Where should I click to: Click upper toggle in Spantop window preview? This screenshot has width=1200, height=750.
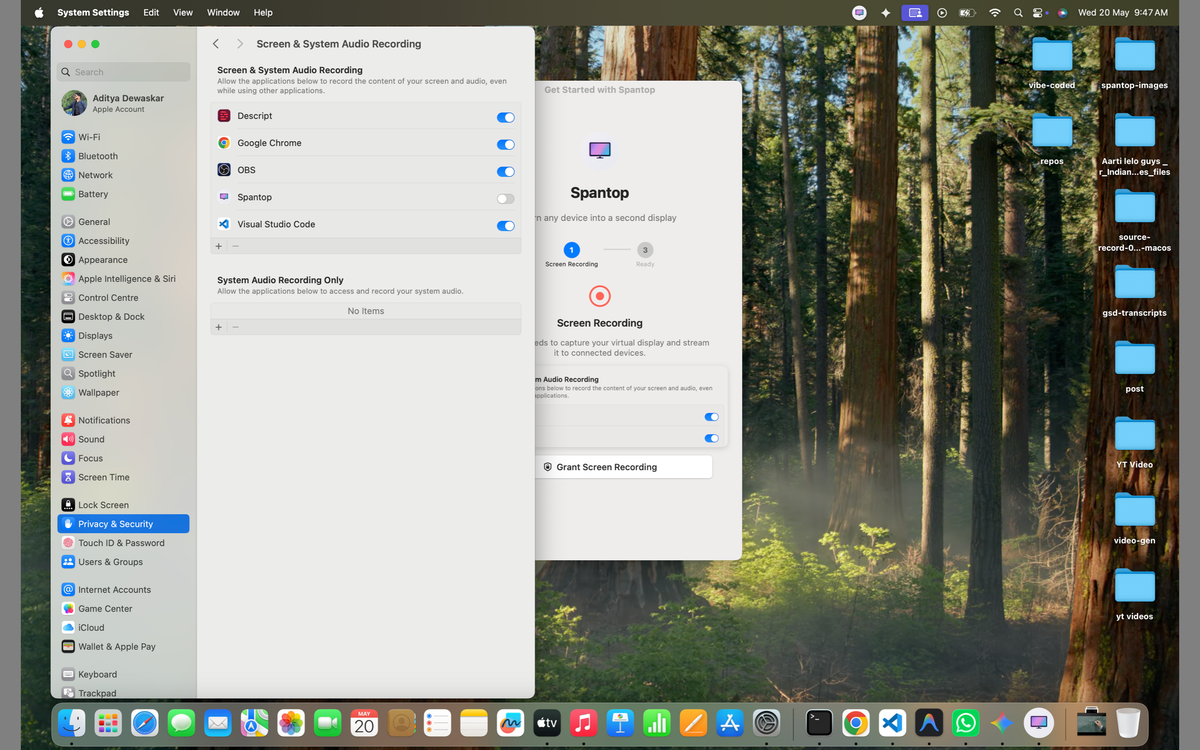pyautogui.click(x=712, y=417)
